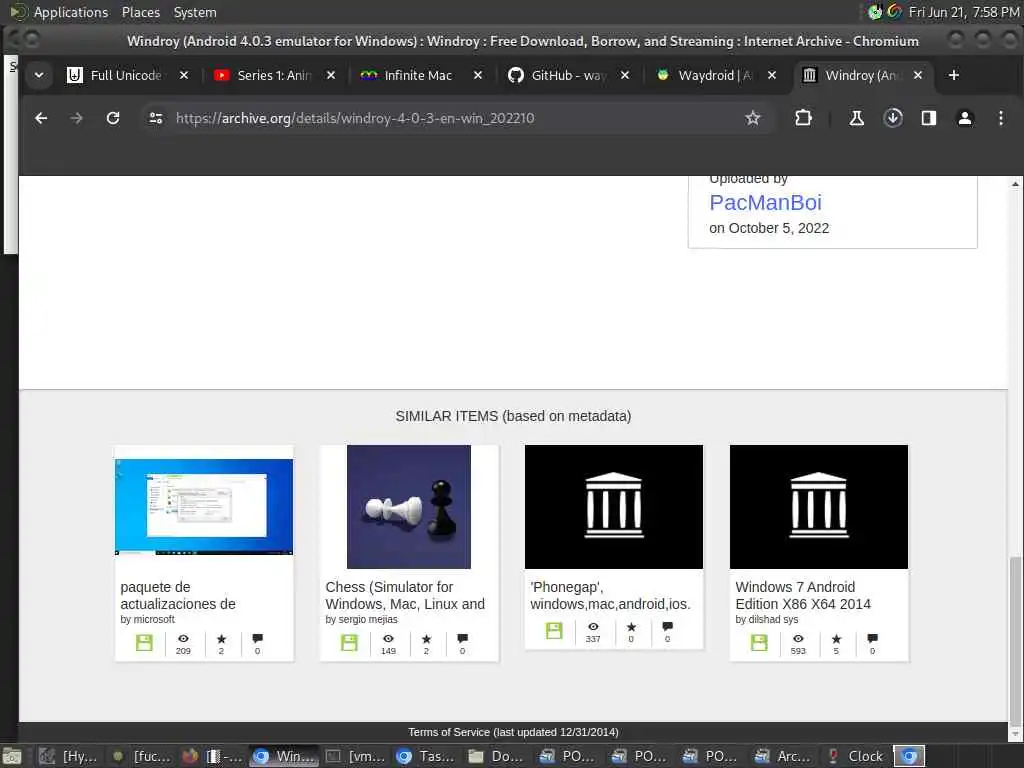
Task: Open the Extensions puzzle-piece menu
Action: point(803,118)
